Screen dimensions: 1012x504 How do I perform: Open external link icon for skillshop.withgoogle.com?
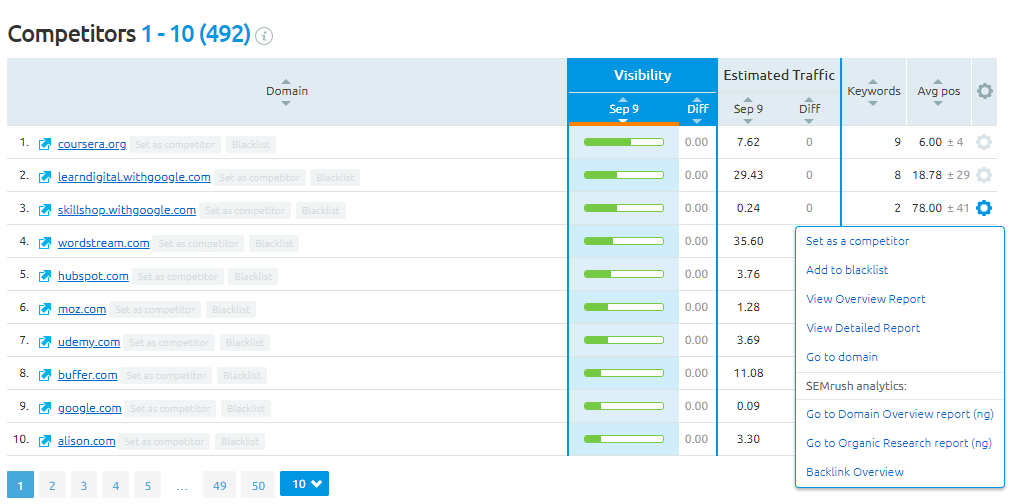click(45, 210)
